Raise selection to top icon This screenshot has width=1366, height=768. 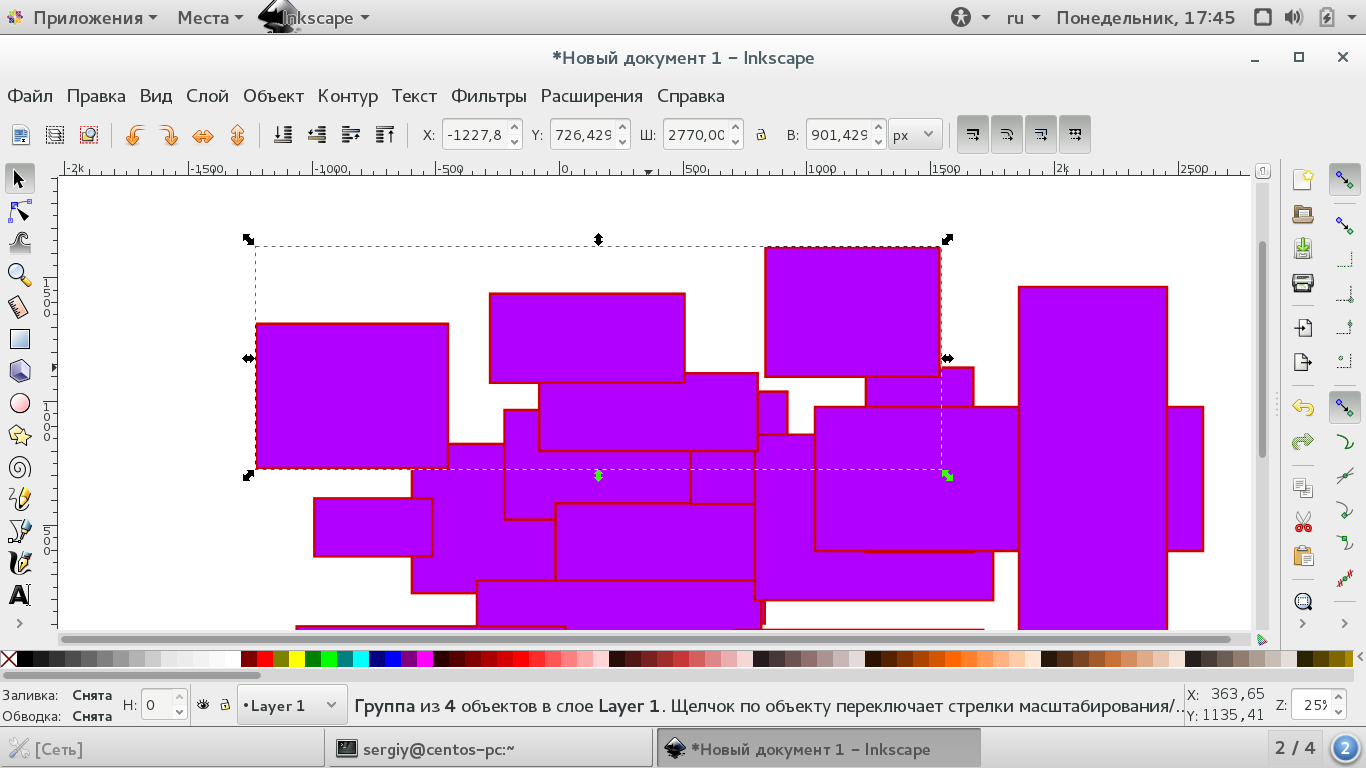click(385, 134)
